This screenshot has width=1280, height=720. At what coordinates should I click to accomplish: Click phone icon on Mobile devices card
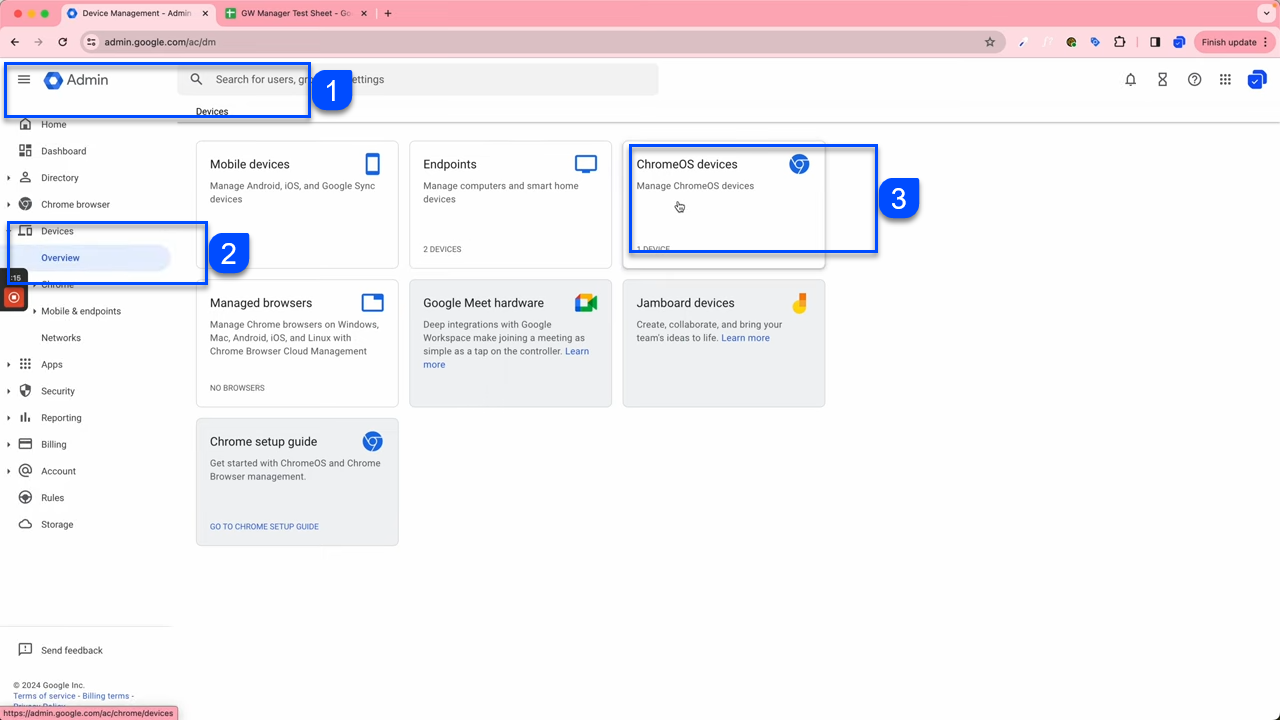[373, 164]
